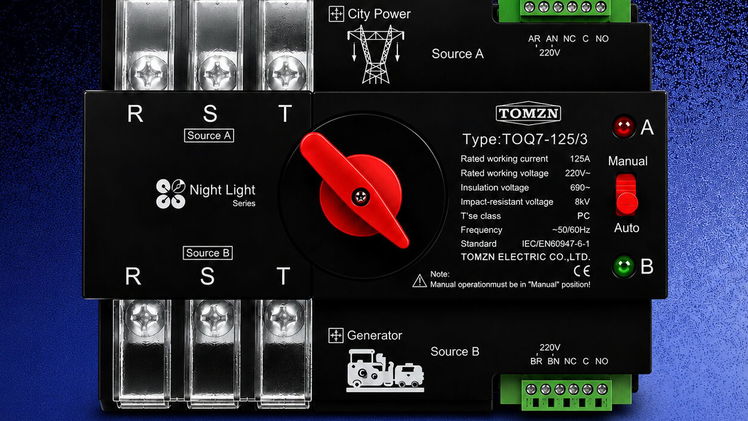This screenshot has width=748, height=421.
Task: Click the Generator label
Action: tap(374, 335)
